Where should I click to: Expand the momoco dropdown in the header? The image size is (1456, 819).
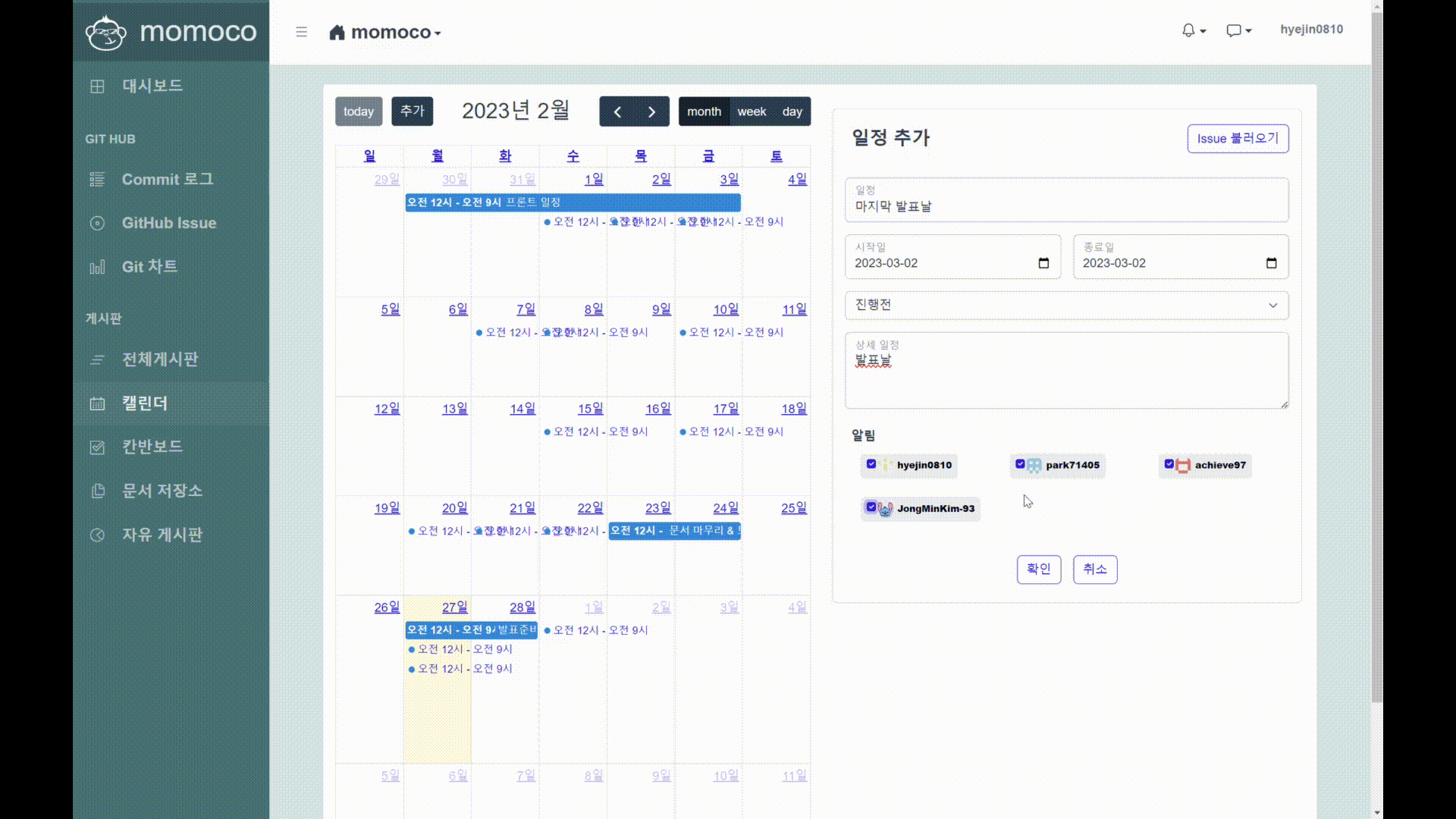coord(438,33)
